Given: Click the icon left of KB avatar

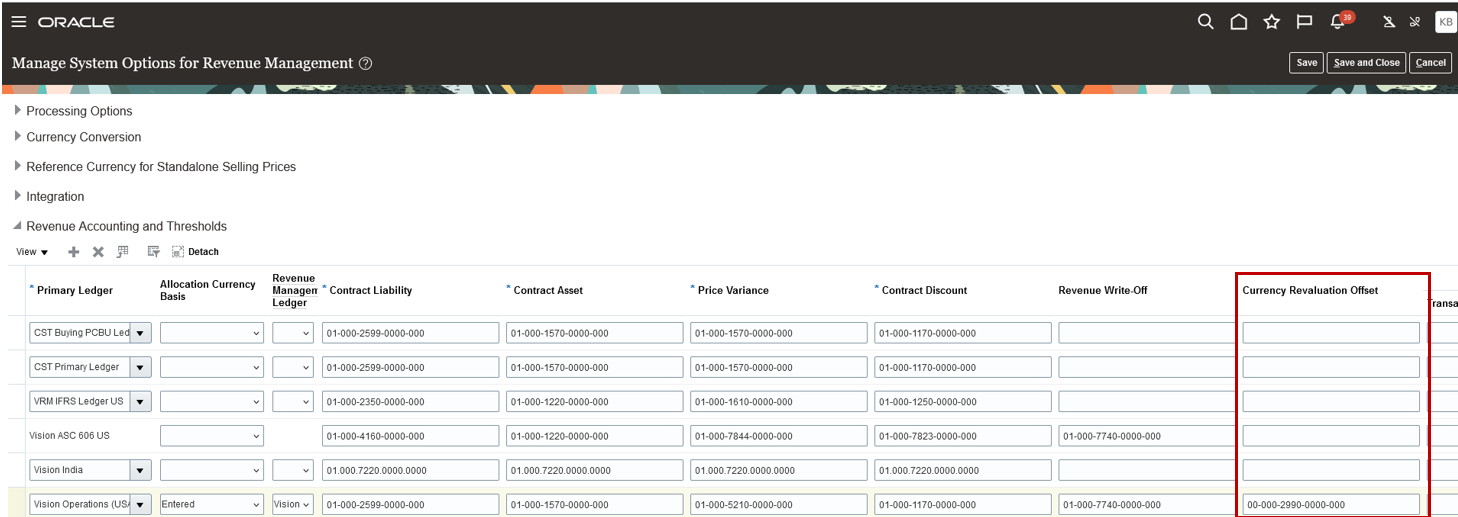Looking at the screenshot, I should [x=1414, y=22].
